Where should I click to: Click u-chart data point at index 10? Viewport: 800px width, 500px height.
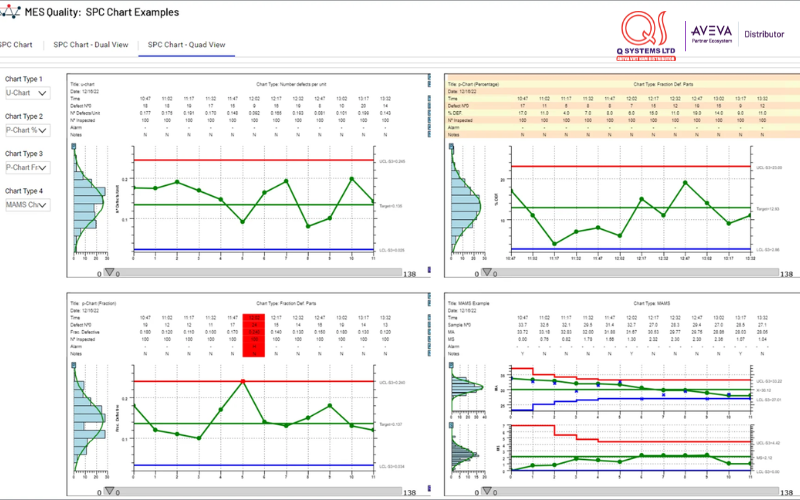352,179
